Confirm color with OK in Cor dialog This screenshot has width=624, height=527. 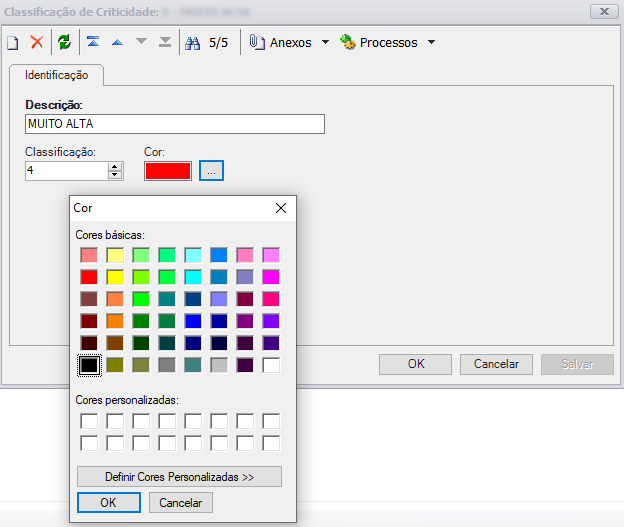tap(109, 502)
